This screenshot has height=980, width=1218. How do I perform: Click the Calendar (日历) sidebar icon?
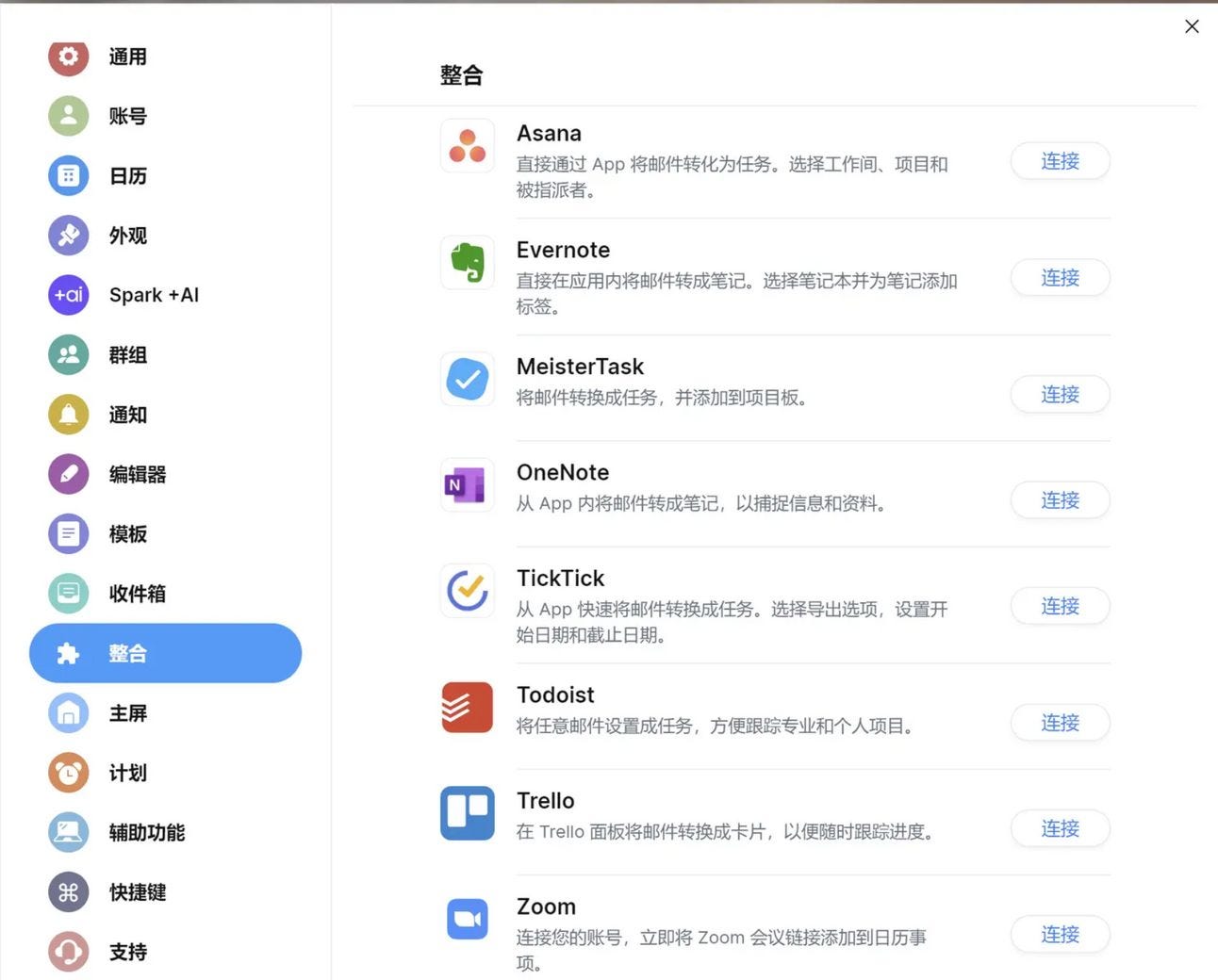[68, 175]
